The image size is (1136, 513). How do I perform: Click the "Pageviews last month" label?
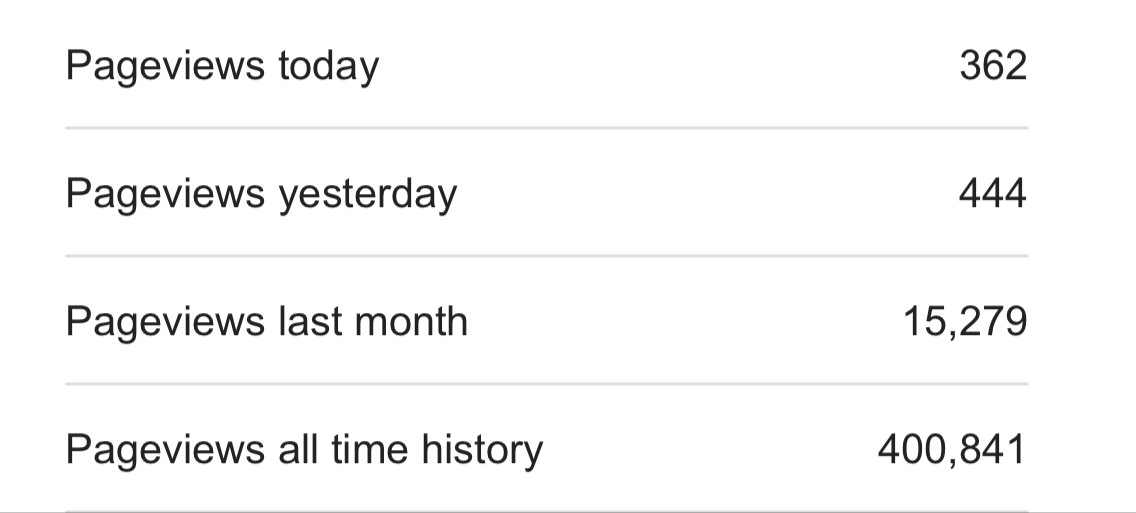(266, 322)
